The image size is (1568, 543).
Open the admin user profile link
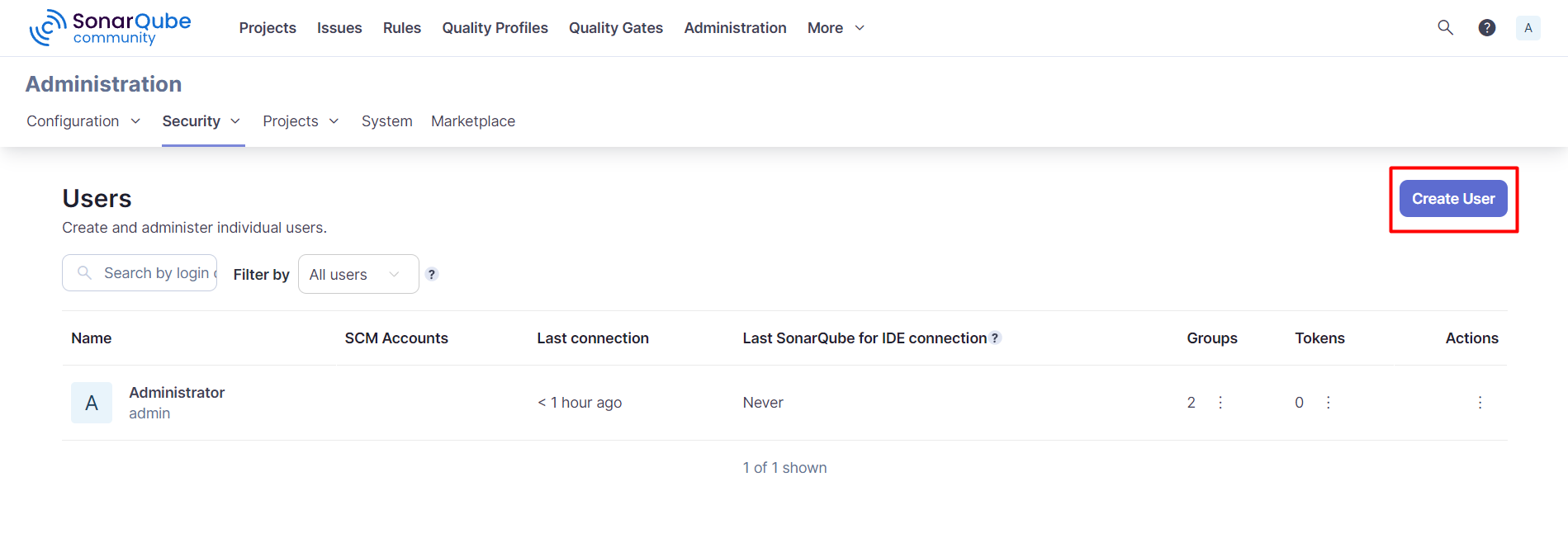(x=149, y=413)
